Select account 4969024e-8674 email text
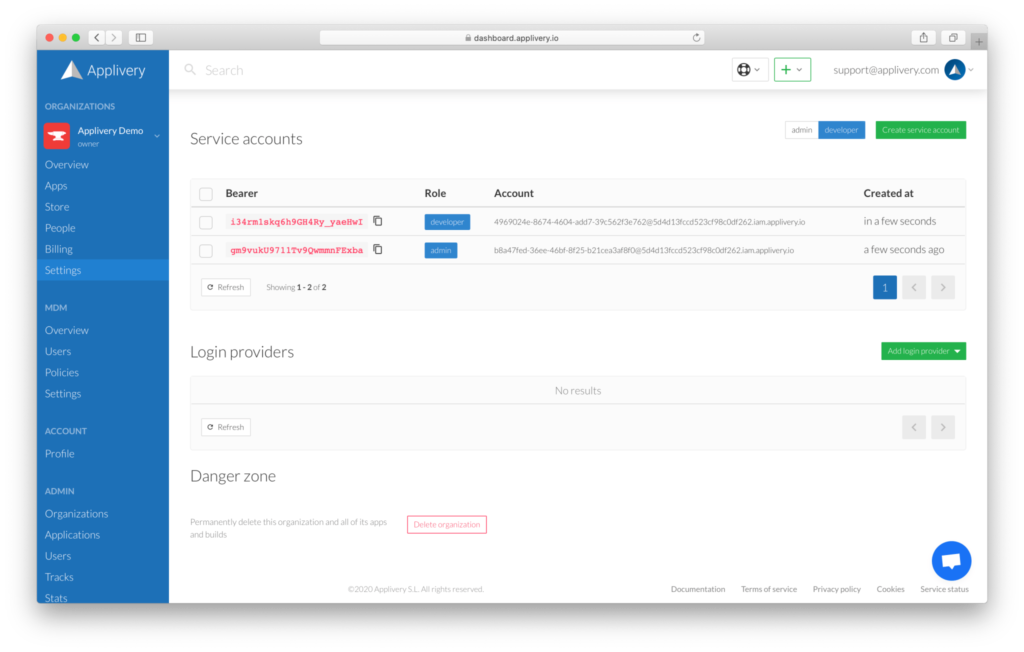Screen dimensions: 1024x652 [649, 222]
